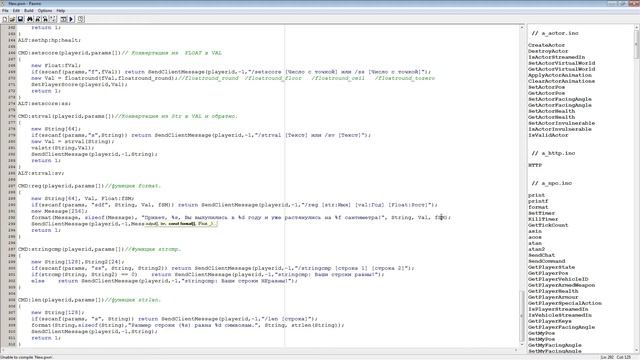
Task: Select SetActorVirtualWorld in the function list
Action: (562, 63)
